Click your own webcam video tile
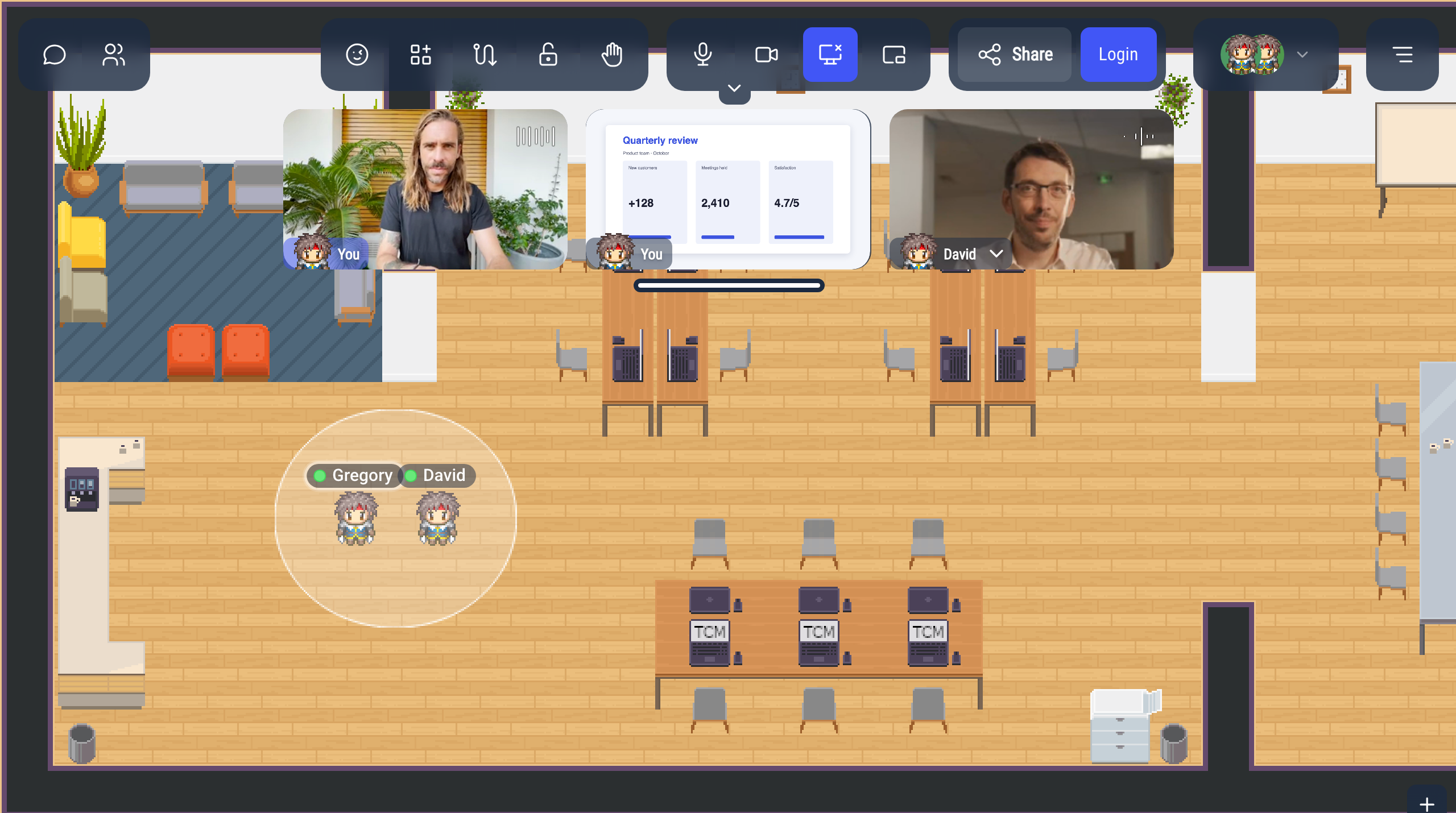 click(x=425, y=189)
